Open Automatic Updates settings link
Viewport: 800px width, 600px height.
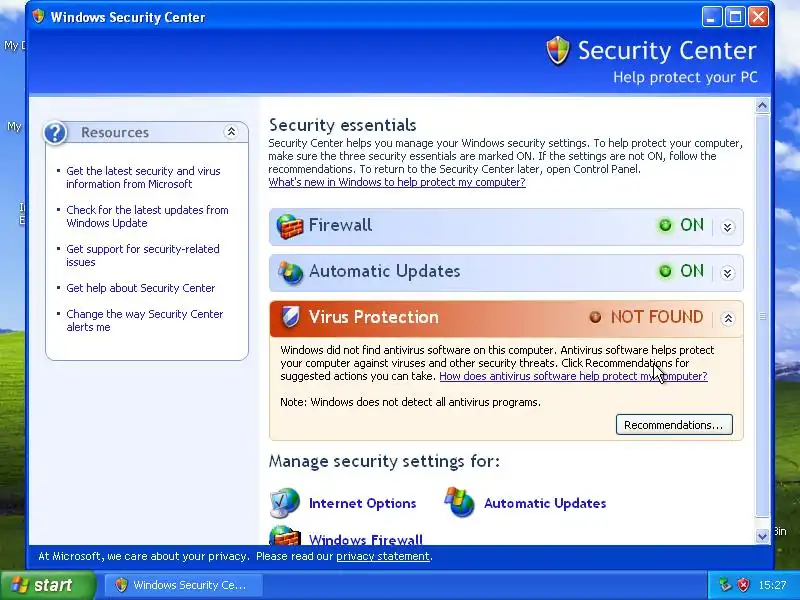(545, 504)
